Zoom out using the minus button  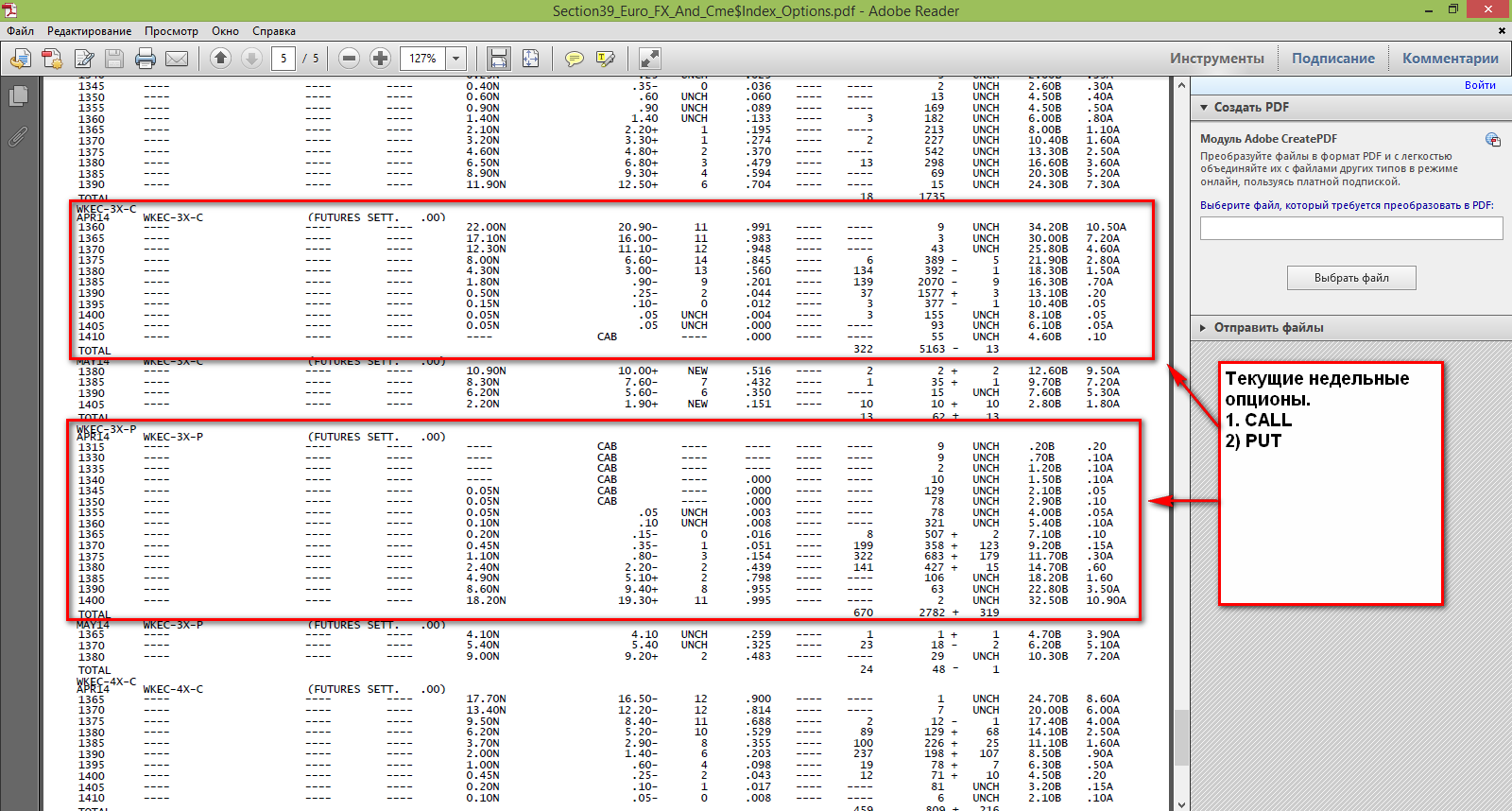point(349,59)
